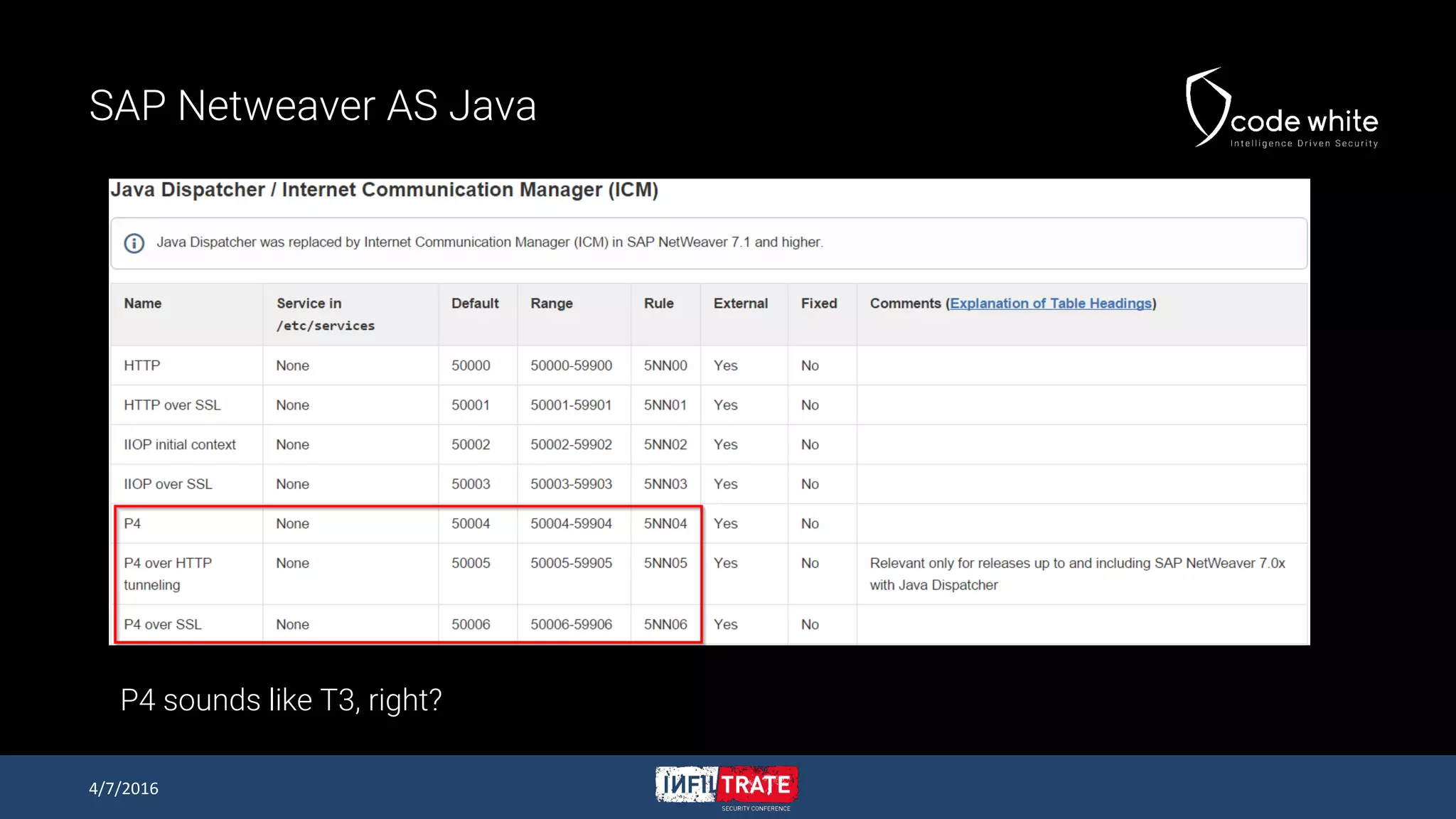Click the Rule column header
1456x819 pixels.
[x=658, y=304]
